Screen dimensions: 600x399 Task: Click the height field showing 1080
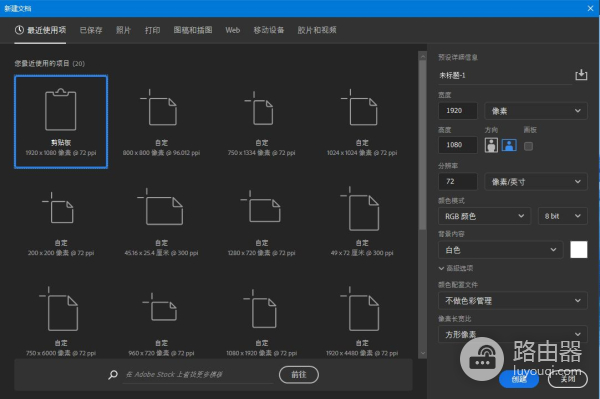(458, 145)
